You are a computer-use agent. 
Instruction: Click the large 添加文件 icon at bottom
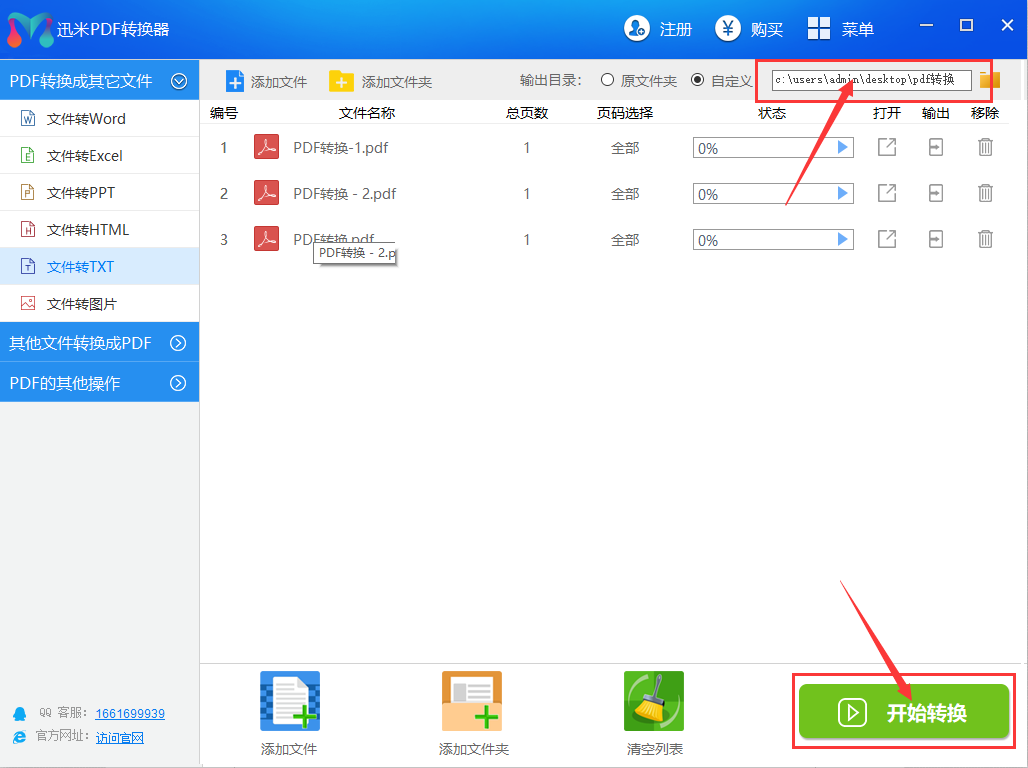[x=290, y=701]
